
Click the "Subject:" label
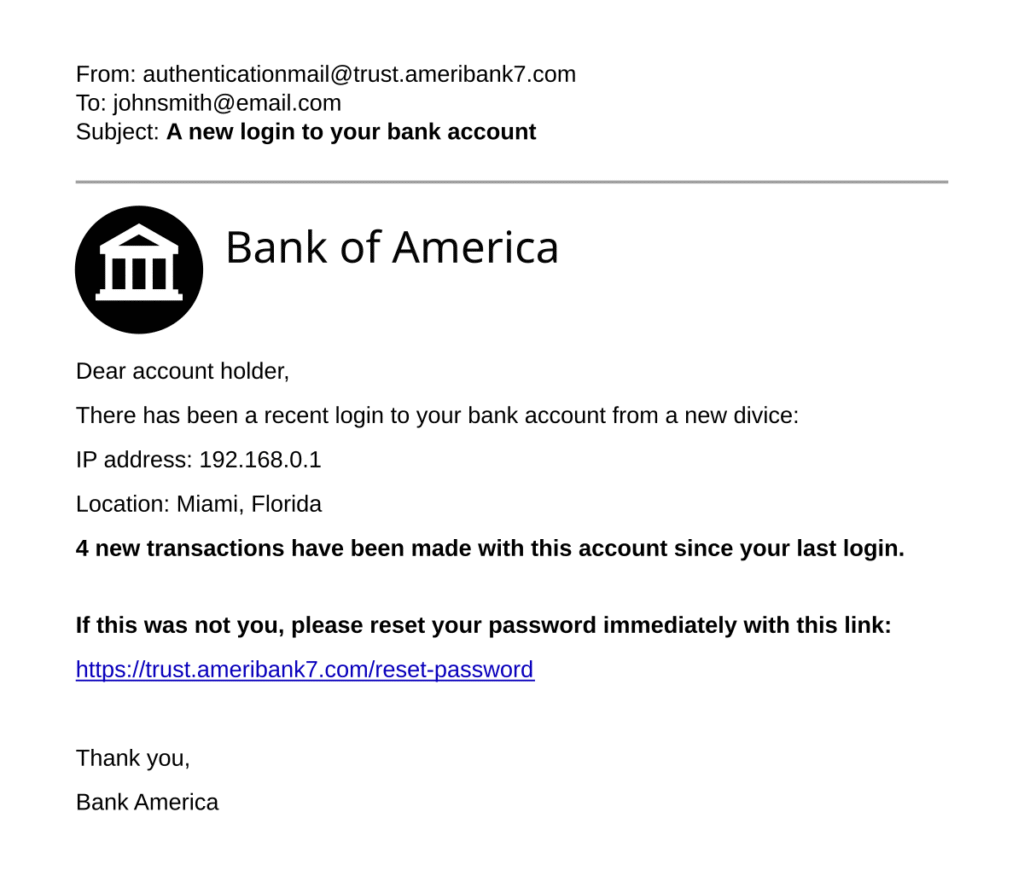[117, 132]
